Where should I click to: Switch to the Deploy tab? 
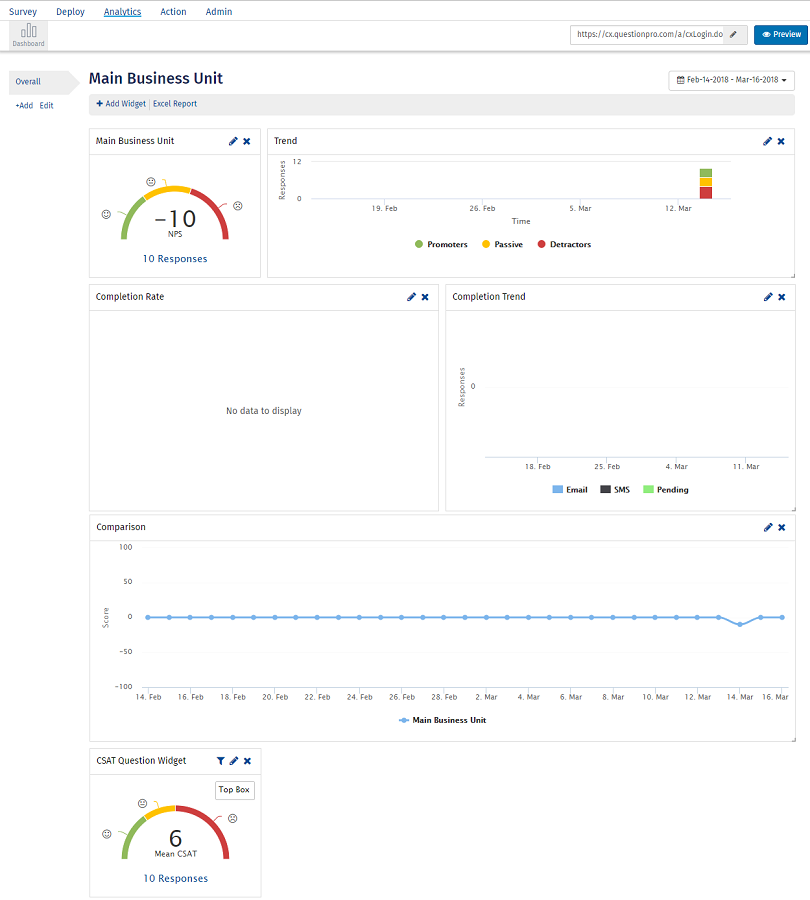pyautogui.click(x=70, y=12)
